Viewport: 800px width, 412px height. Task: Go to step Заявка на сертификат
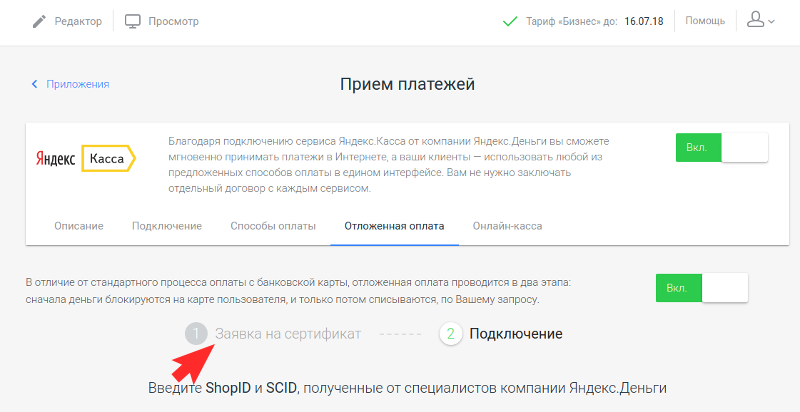(288, 334)
